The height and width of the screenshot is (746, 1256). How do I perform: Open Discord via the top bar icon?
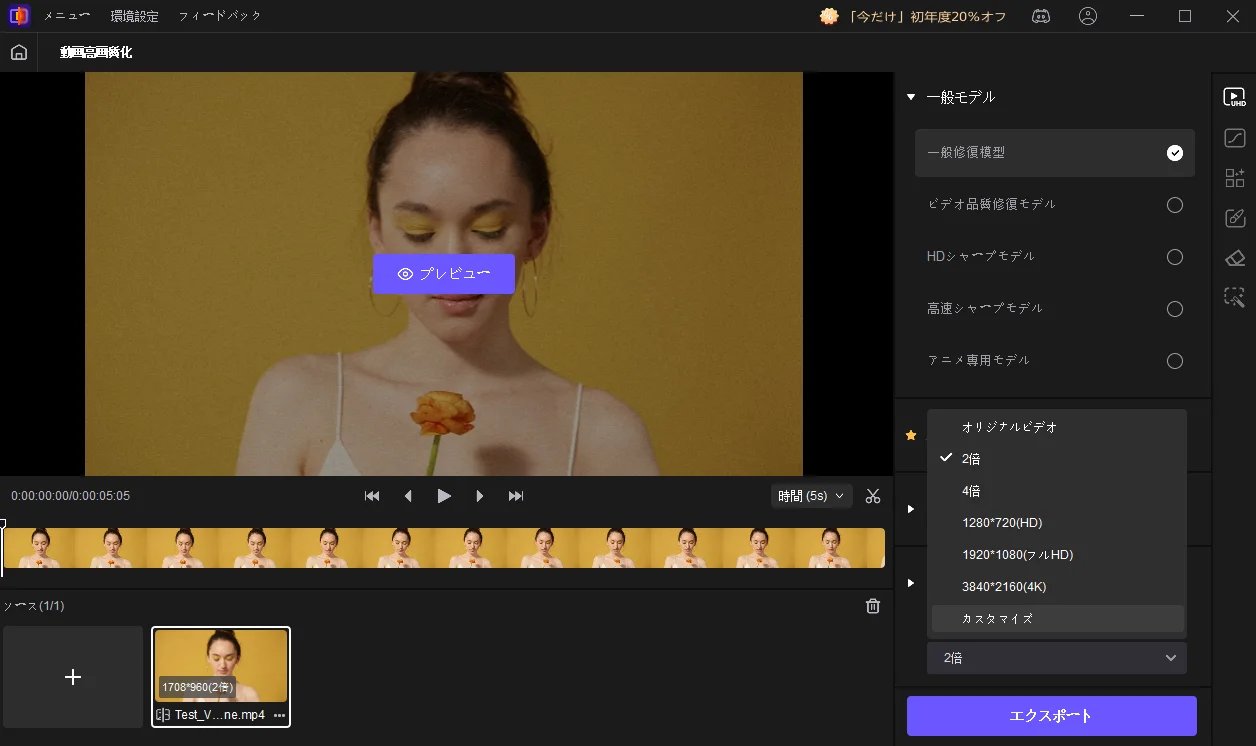tap(1041, 16)
